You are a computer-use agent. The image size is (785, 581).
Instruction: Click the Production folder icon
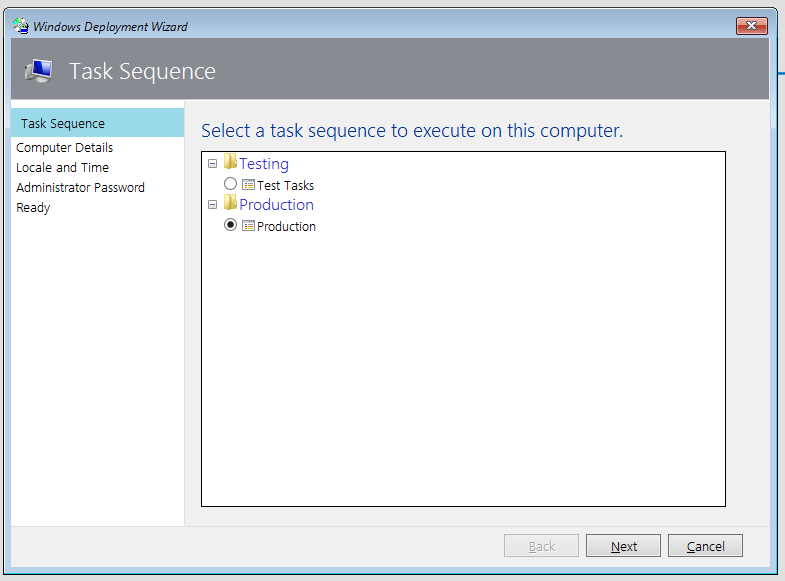tap(230, 203)
